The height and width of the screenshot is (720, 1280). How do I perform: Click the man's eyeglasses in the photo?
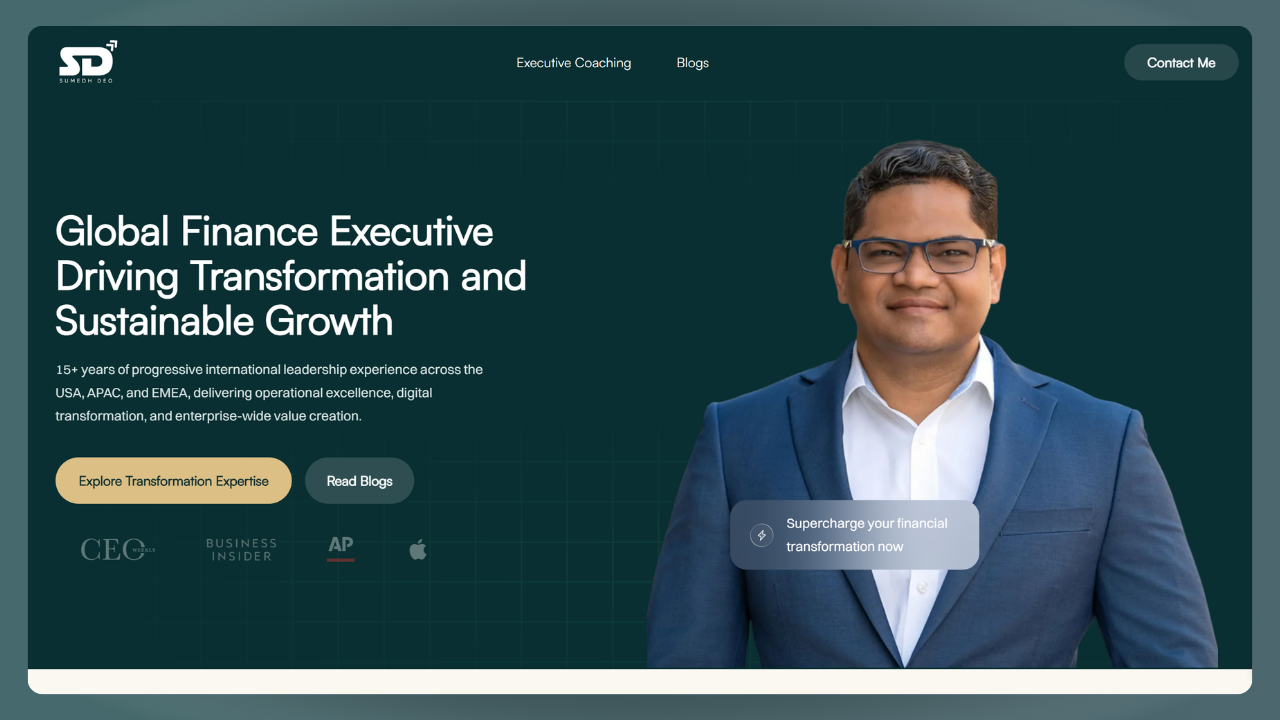point(919,255)
